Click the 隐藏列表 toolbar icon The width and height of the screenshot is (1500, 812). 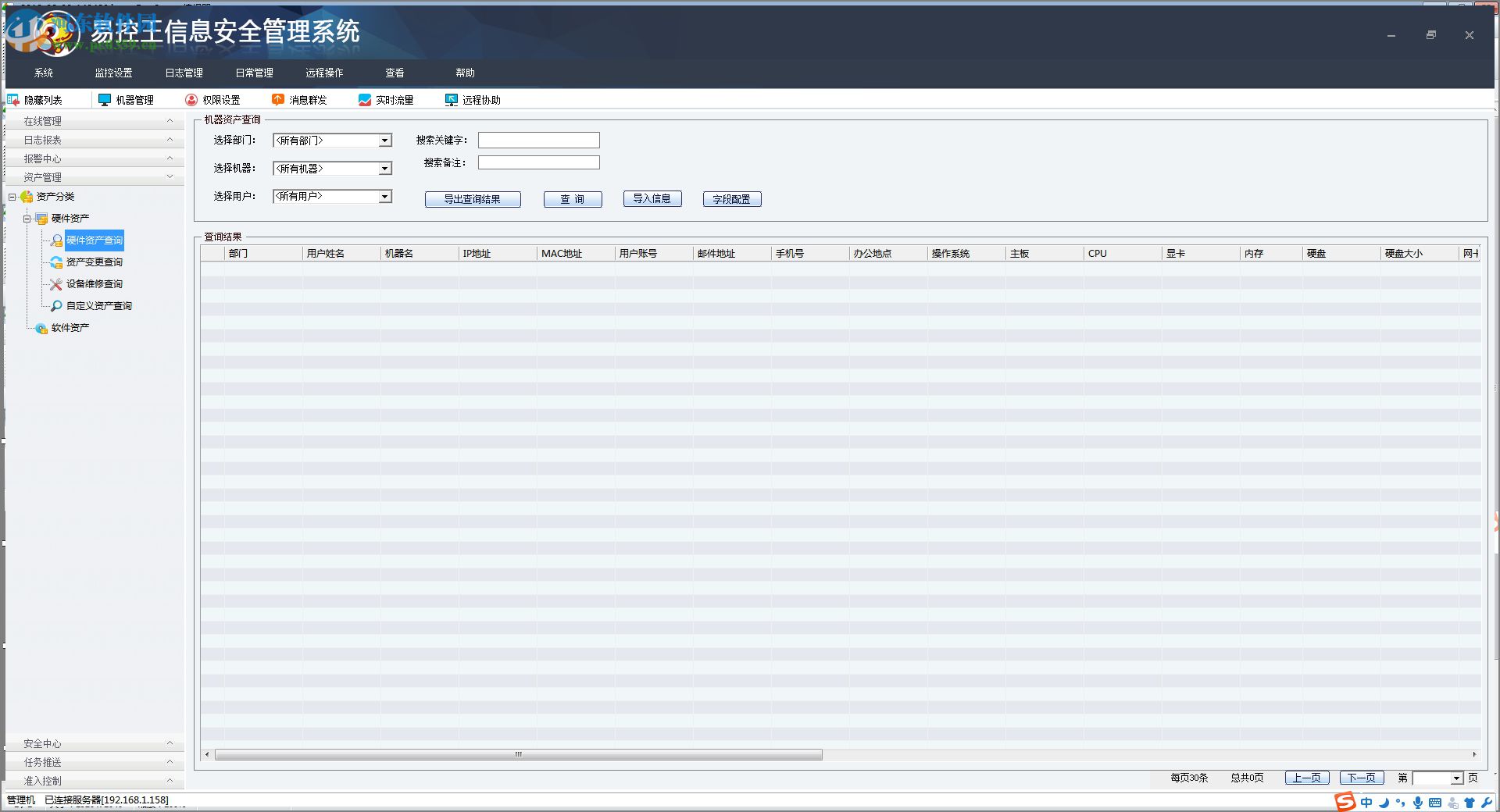(13, 100)
